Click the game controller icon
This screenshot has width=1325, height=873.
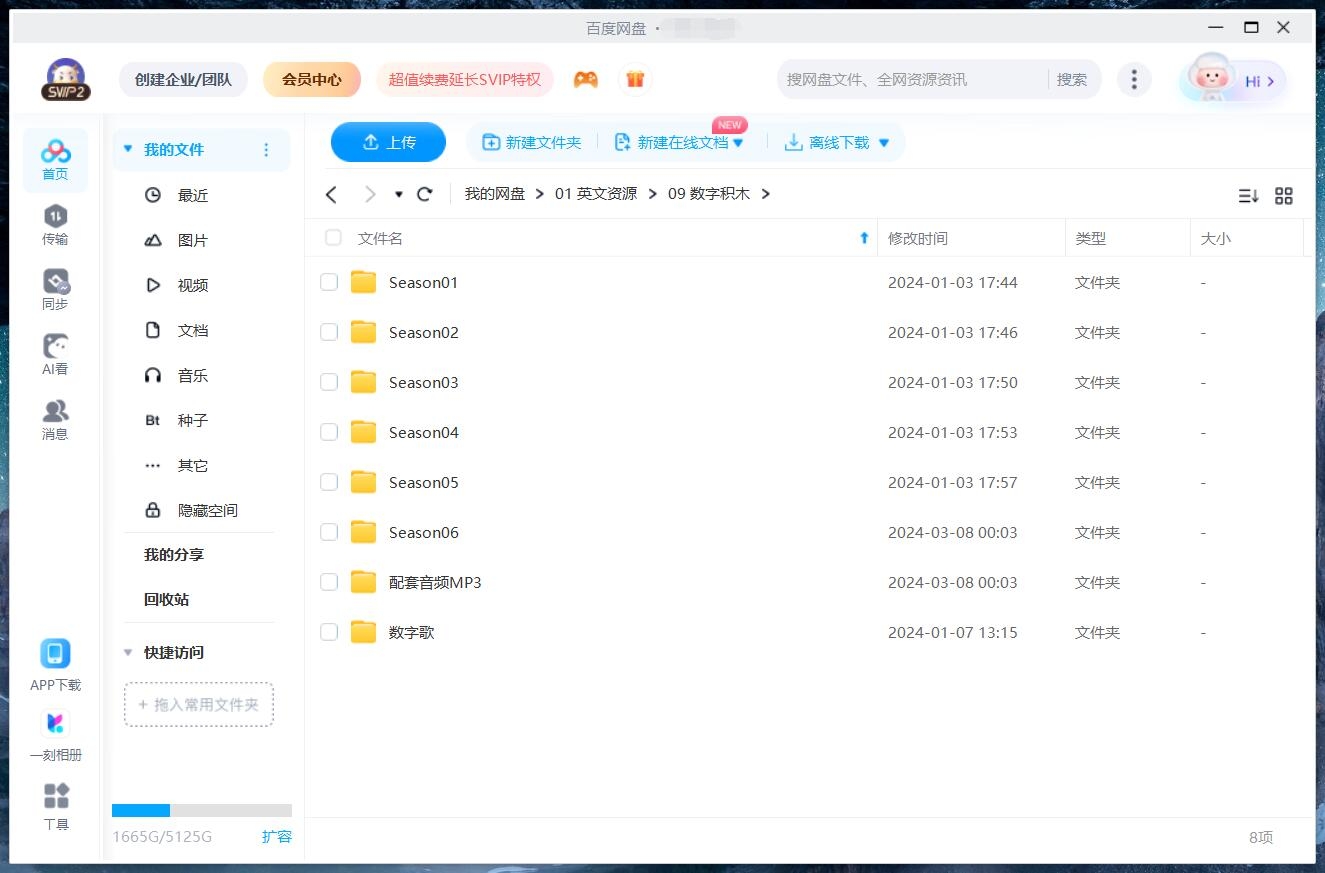coord(586,80)
